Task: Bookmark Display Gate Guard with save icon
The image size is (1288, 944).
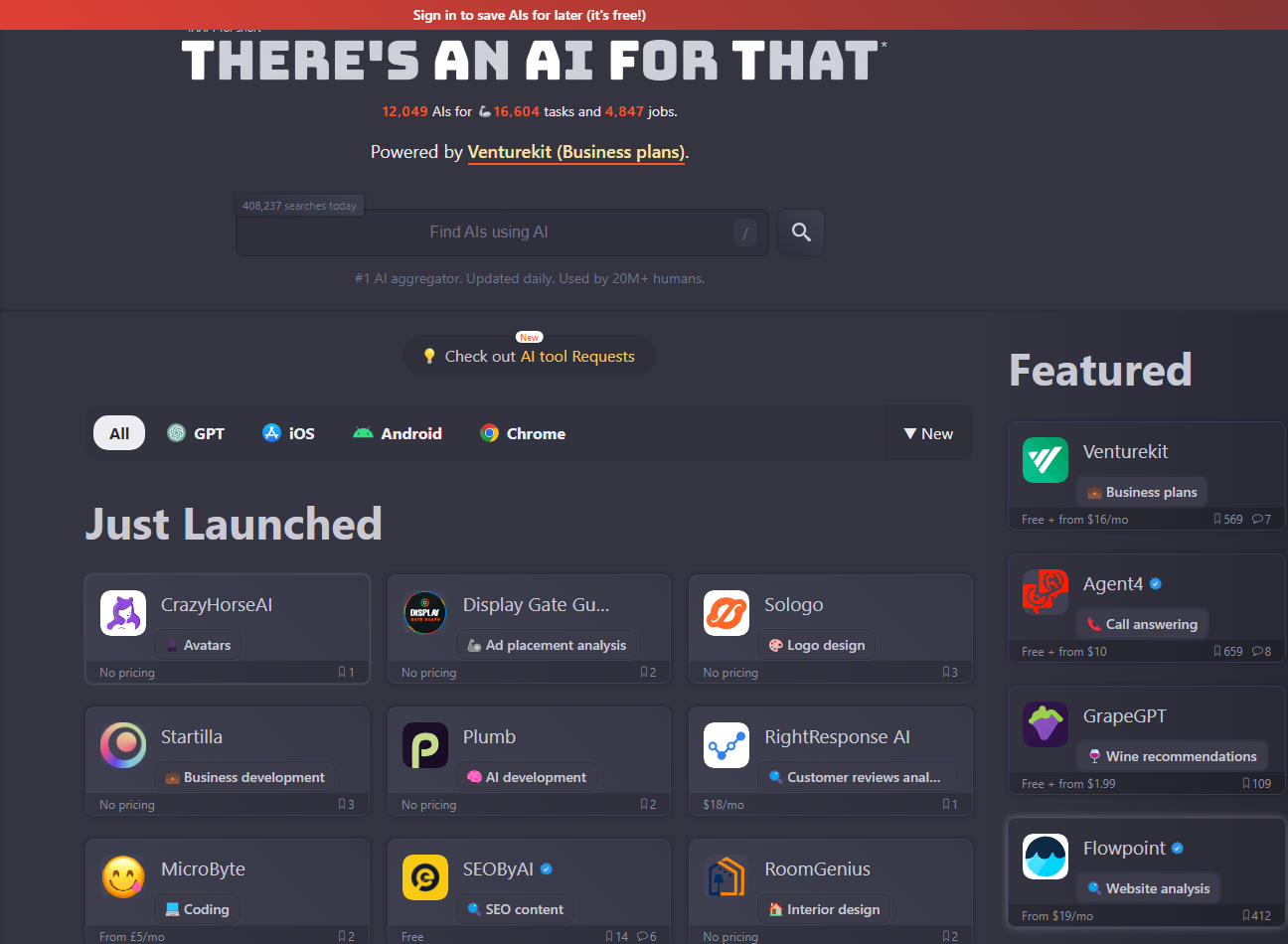Action: 644,673
